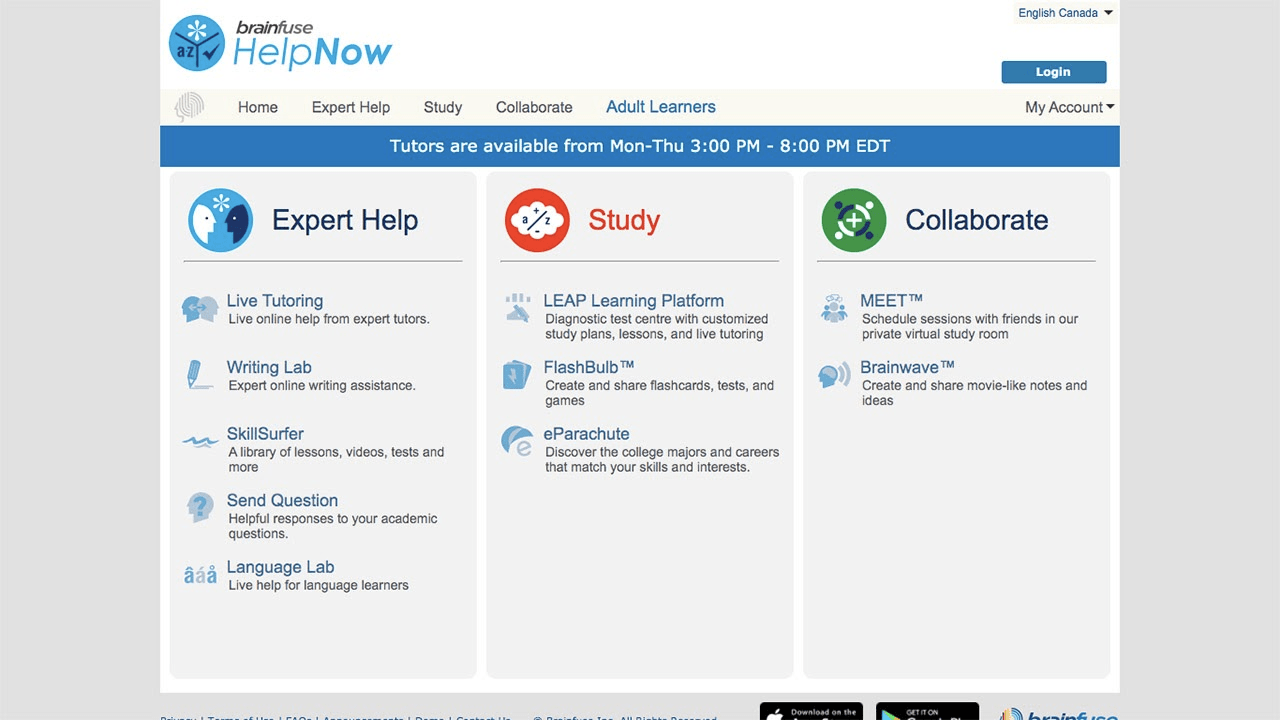
Task: Click the MEET group icon
Action: (x=834, y=308)
